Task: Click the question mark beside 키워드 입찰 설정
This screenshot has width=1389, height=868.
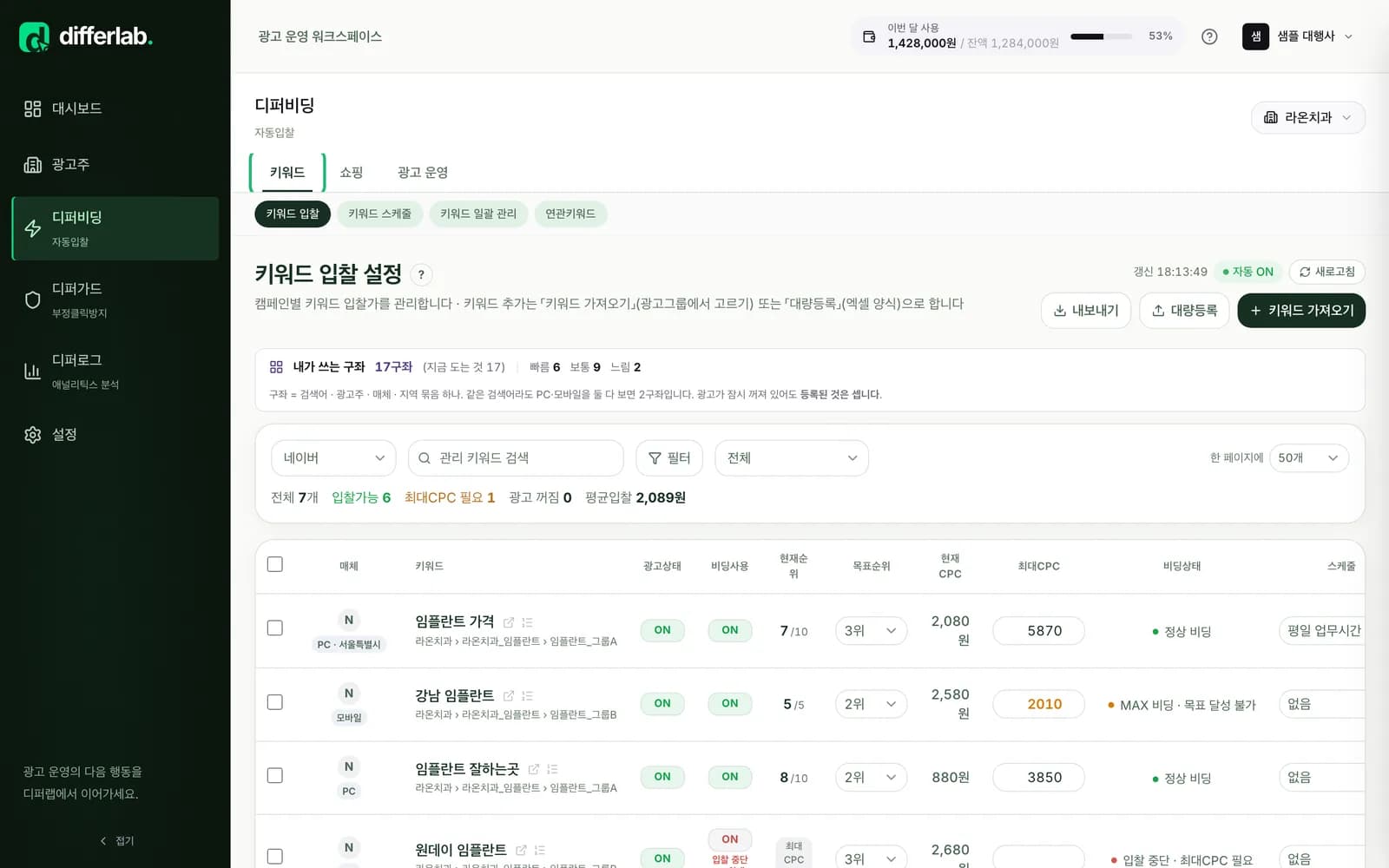Action: coord(421,274)
